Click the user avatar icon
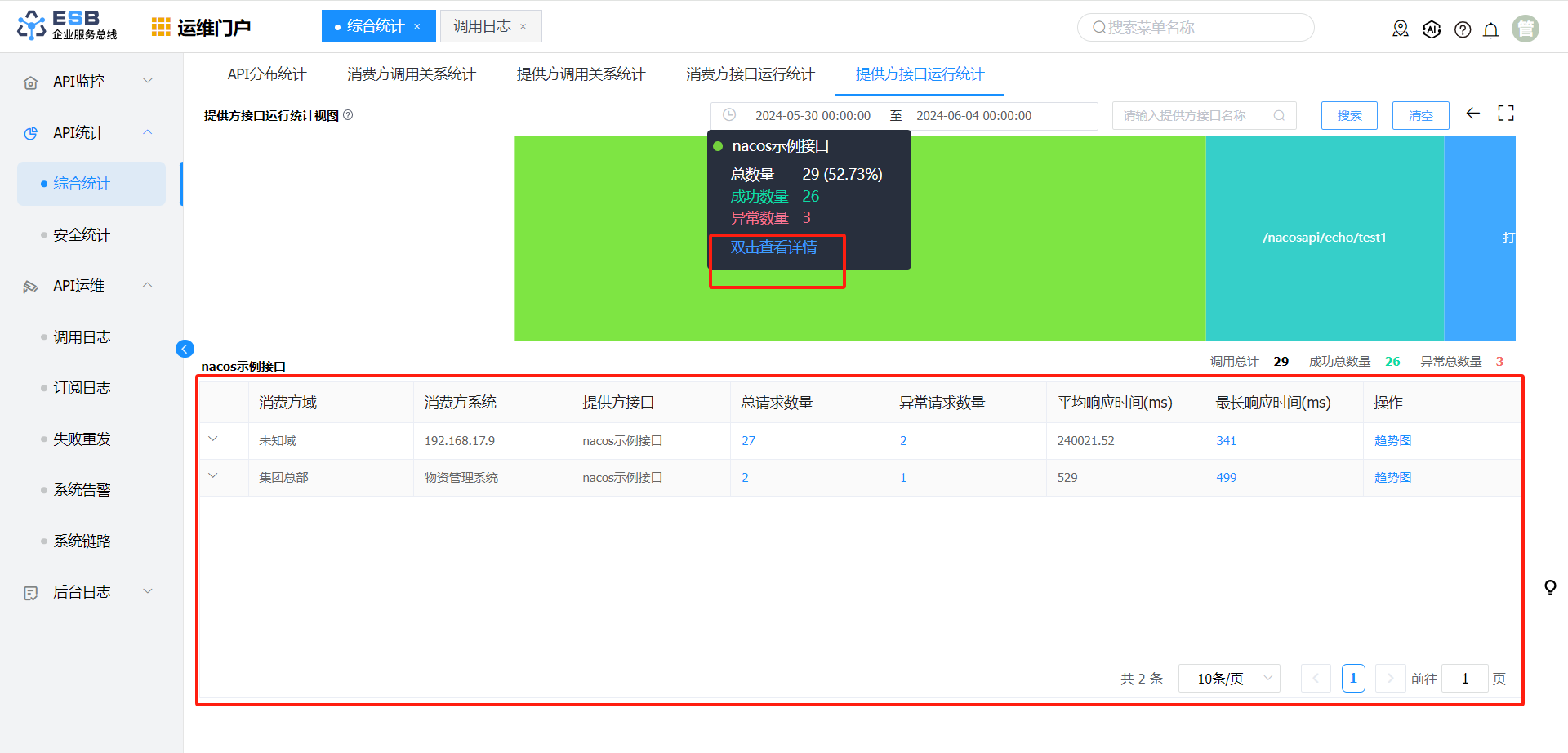The image size is (1568, 753). click(1525, 29)
